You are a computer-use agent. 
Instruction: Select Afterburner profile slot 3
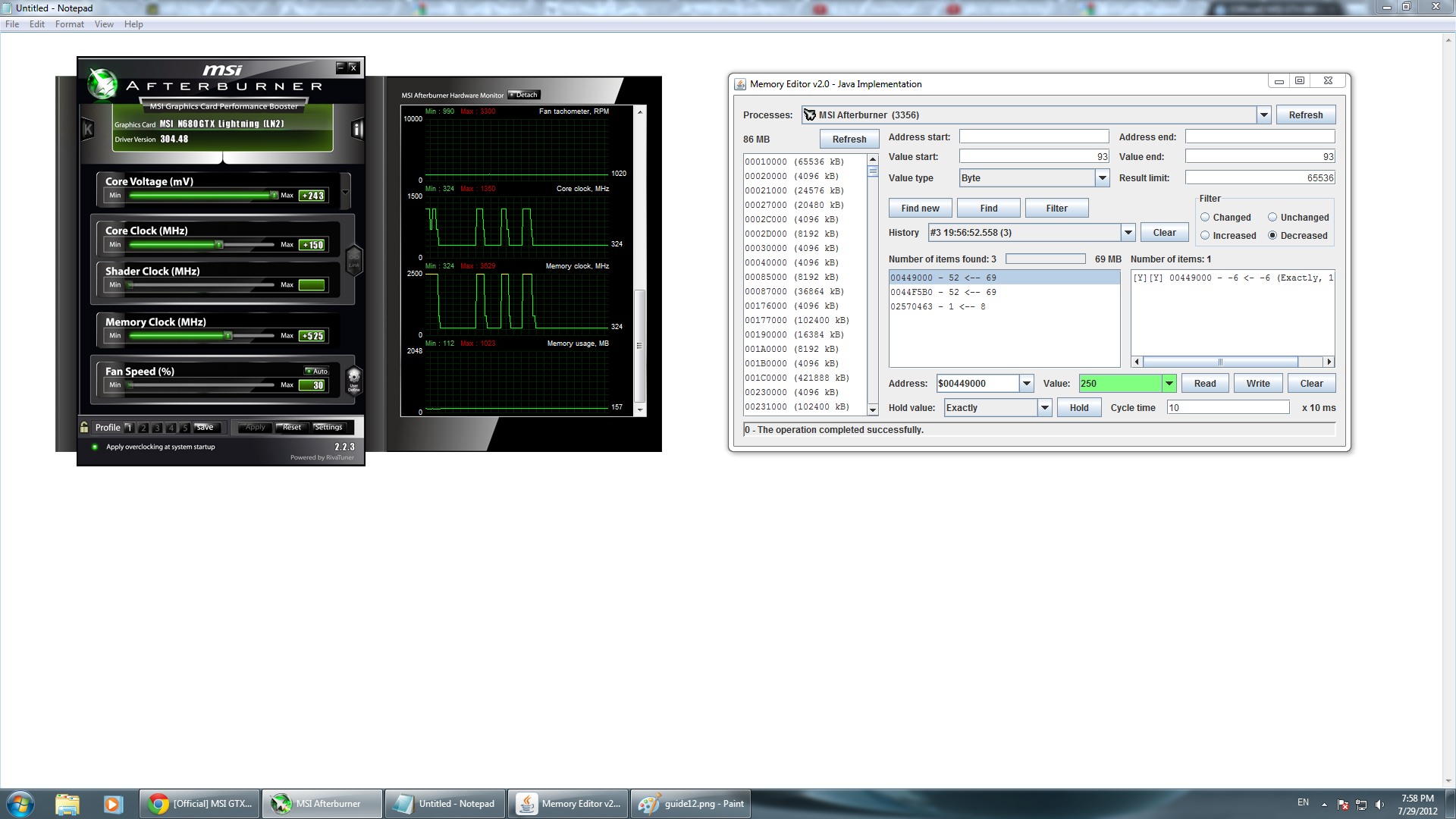156,428
